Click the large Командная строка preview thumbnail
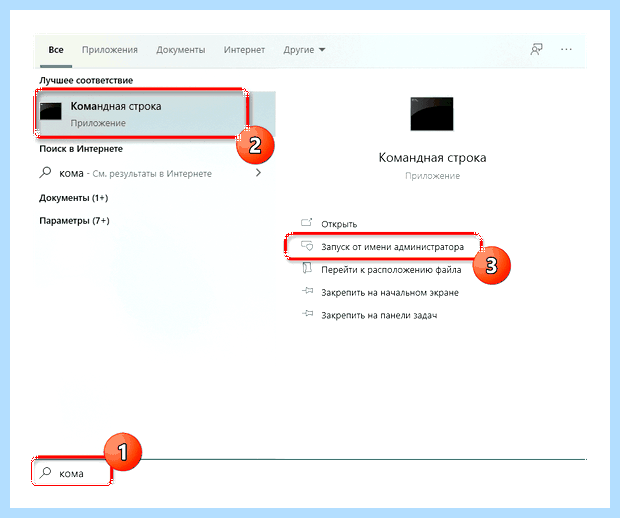620x518 pixels. (432, 114)
